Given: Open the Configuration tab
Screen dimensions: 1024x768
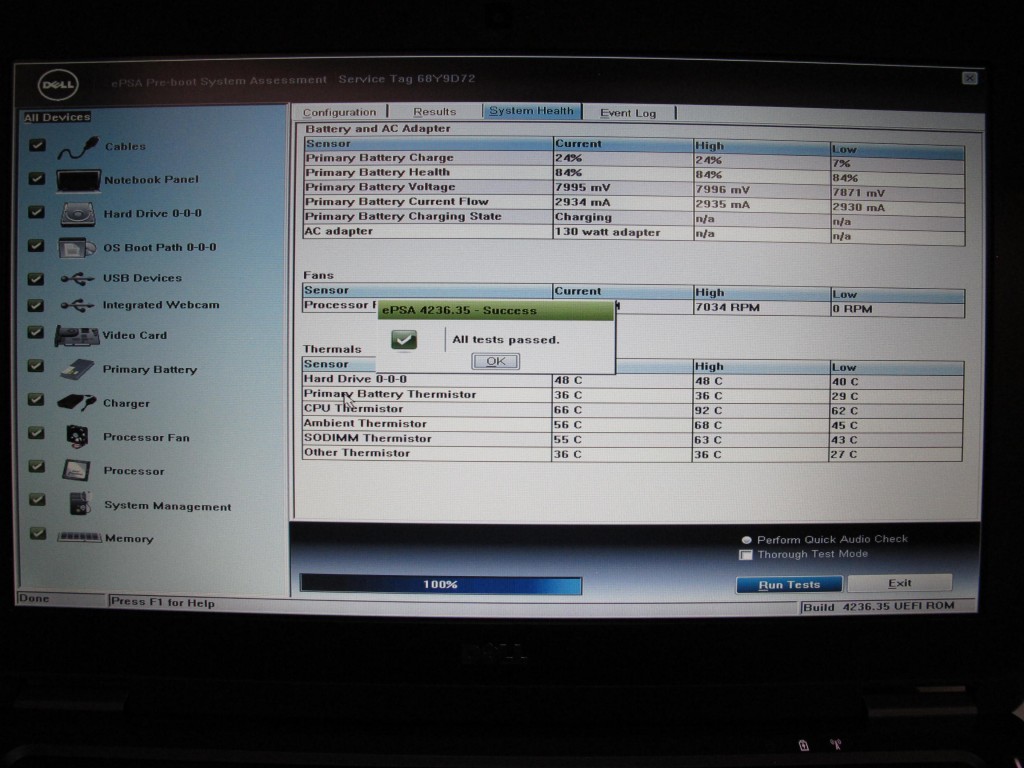Looking at the screenshot, I should (x=340, y=112).
